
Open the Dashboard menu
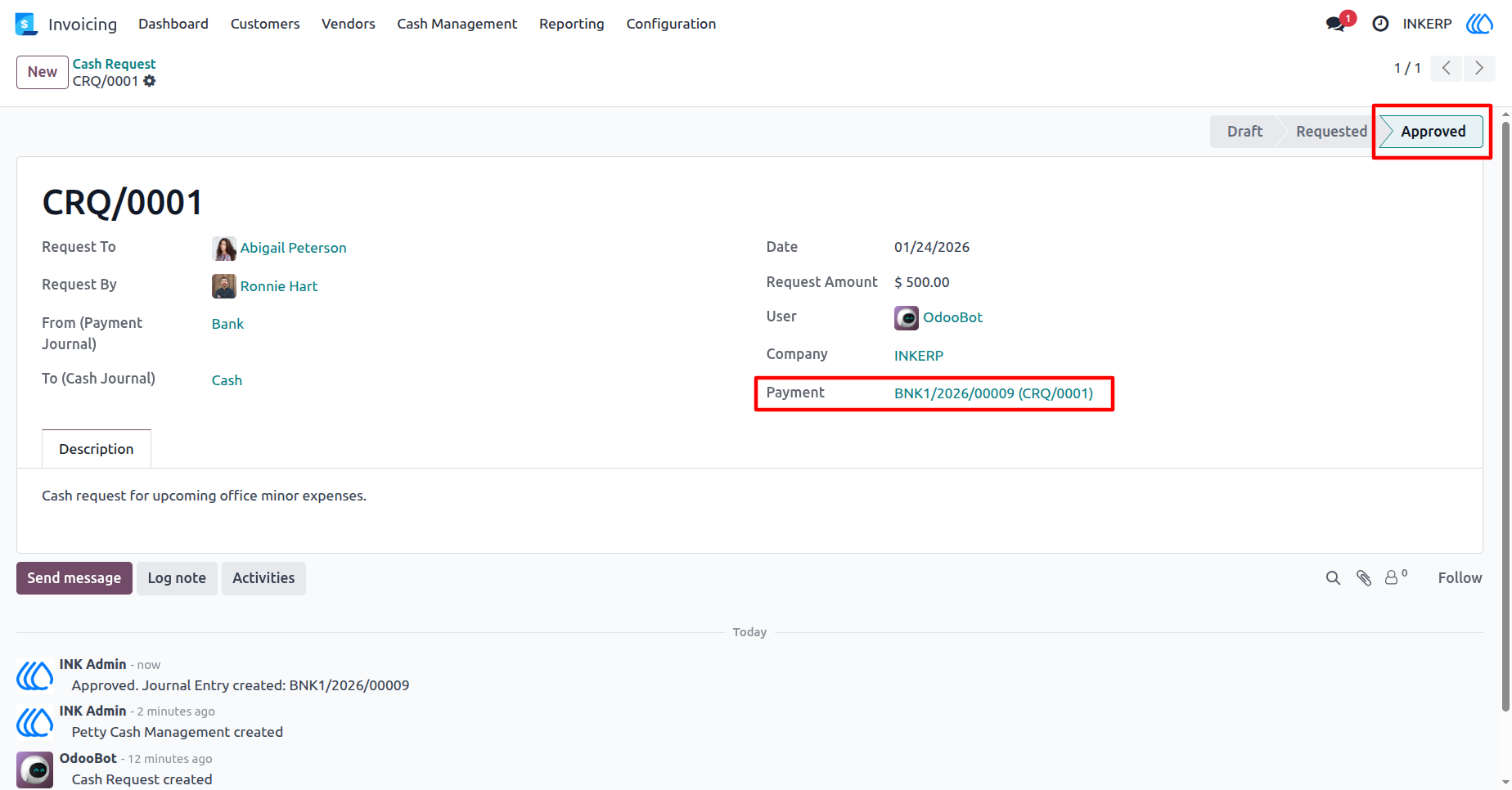(x=173, y=24)
